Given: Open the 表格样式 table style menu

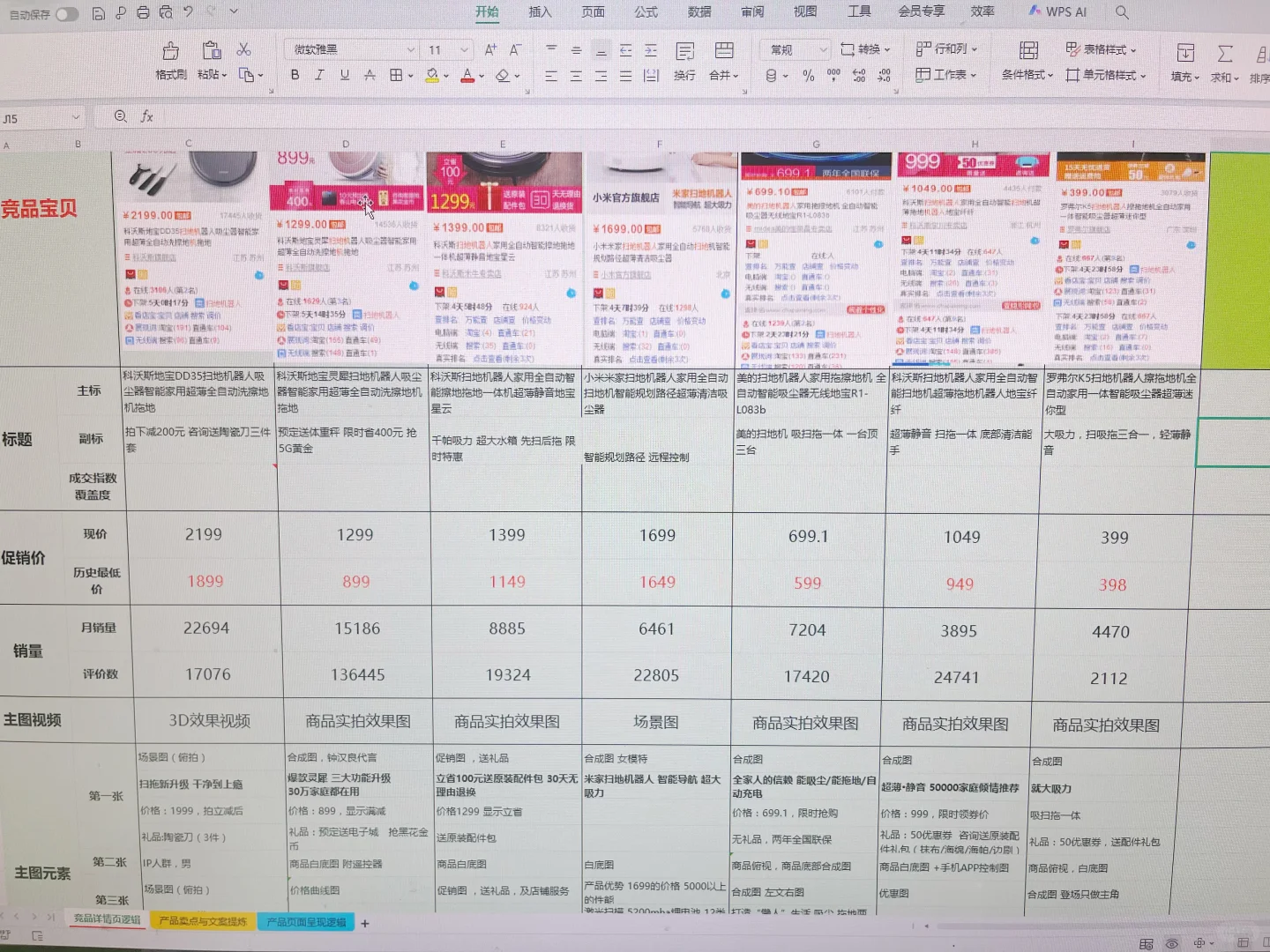Looking at the screenshot, I should pos(1101,49).
